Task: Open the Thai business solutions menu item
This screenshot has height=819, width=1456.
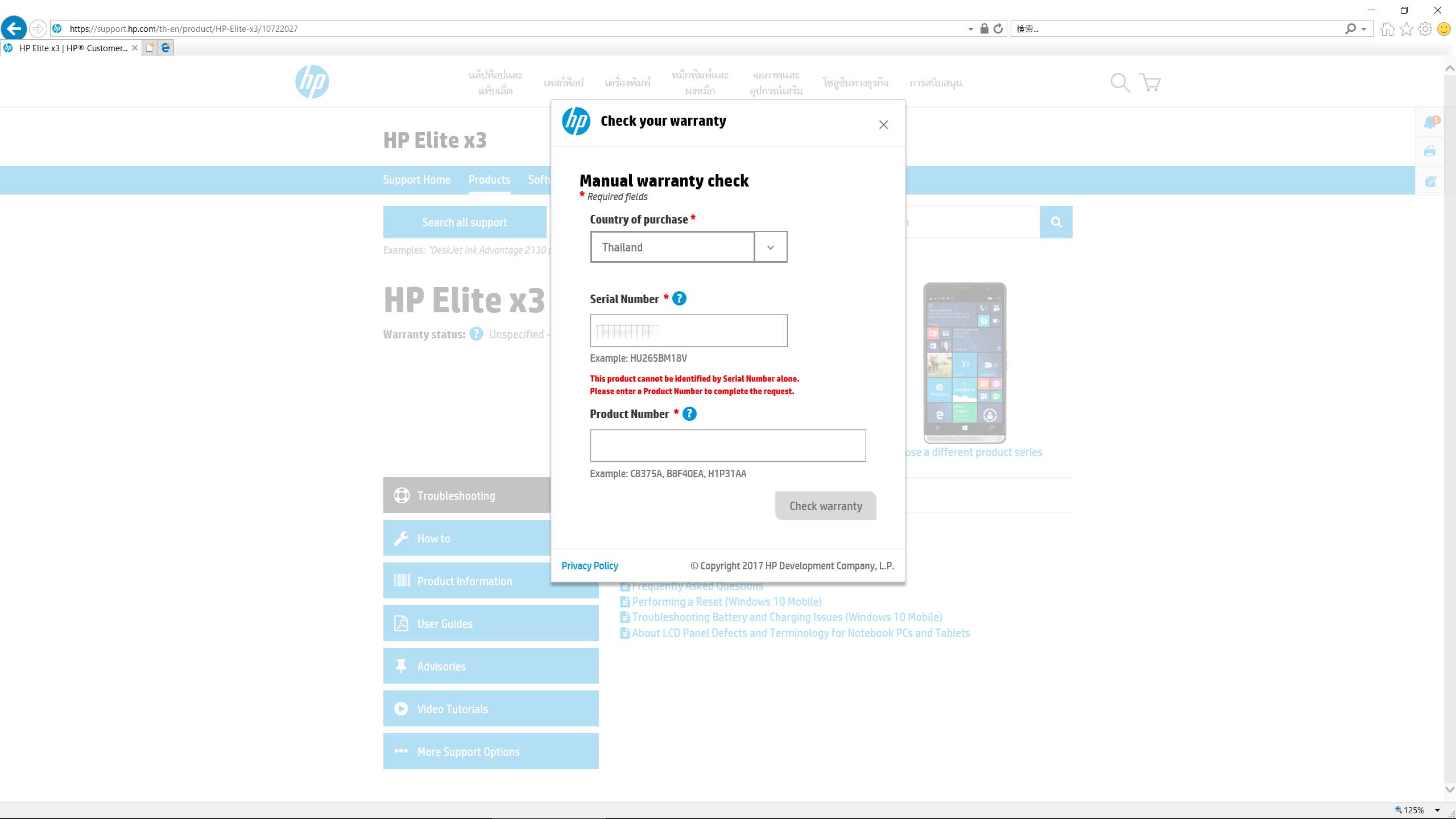Action: point(855,83)
